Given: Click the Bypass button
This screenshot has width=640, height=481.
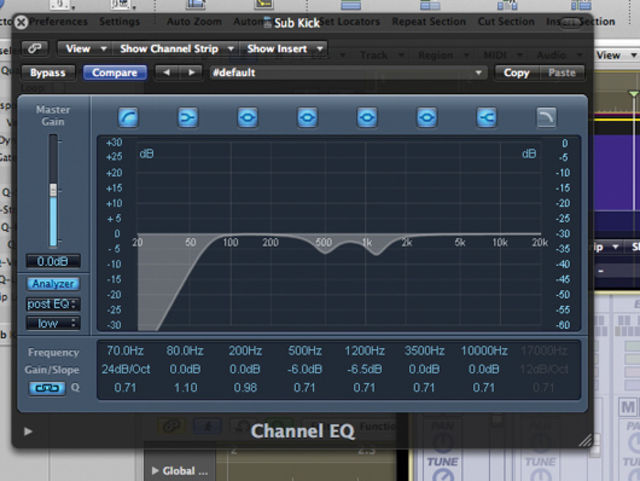Looking at the screenshot, I should coord(48,73).
